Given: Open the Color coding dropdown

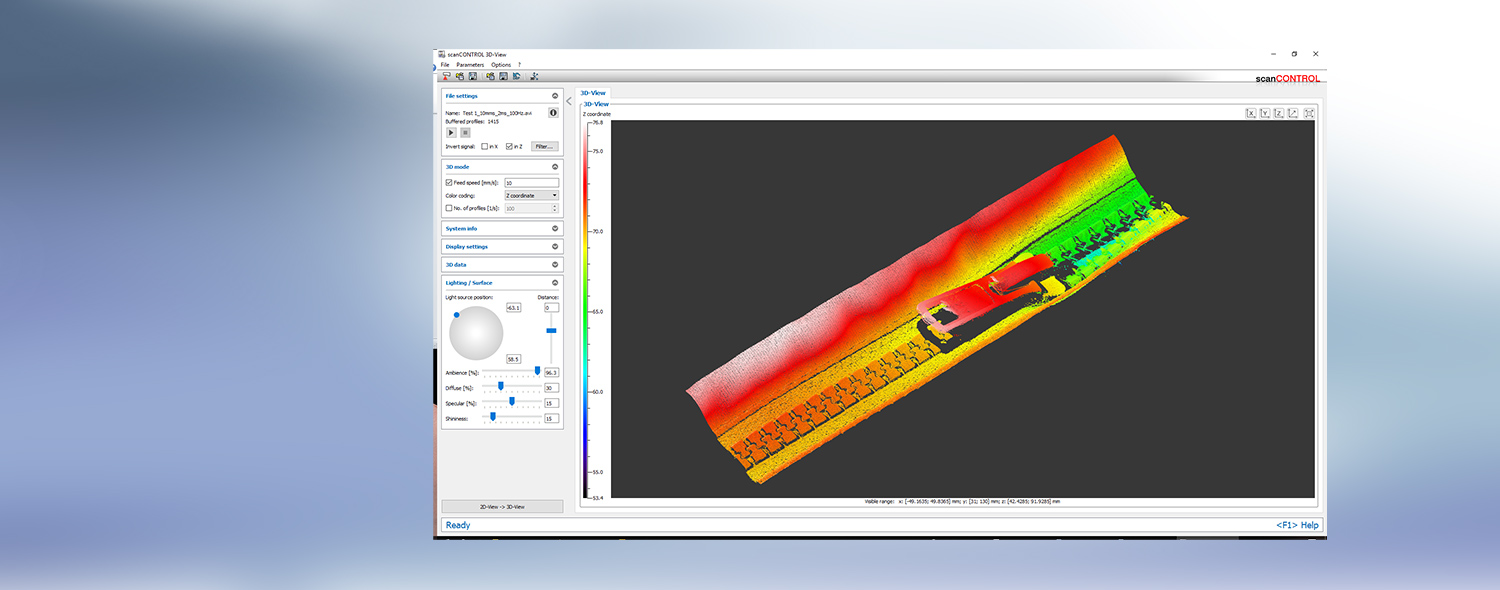Looking at the screenshot, I should 531,195.
